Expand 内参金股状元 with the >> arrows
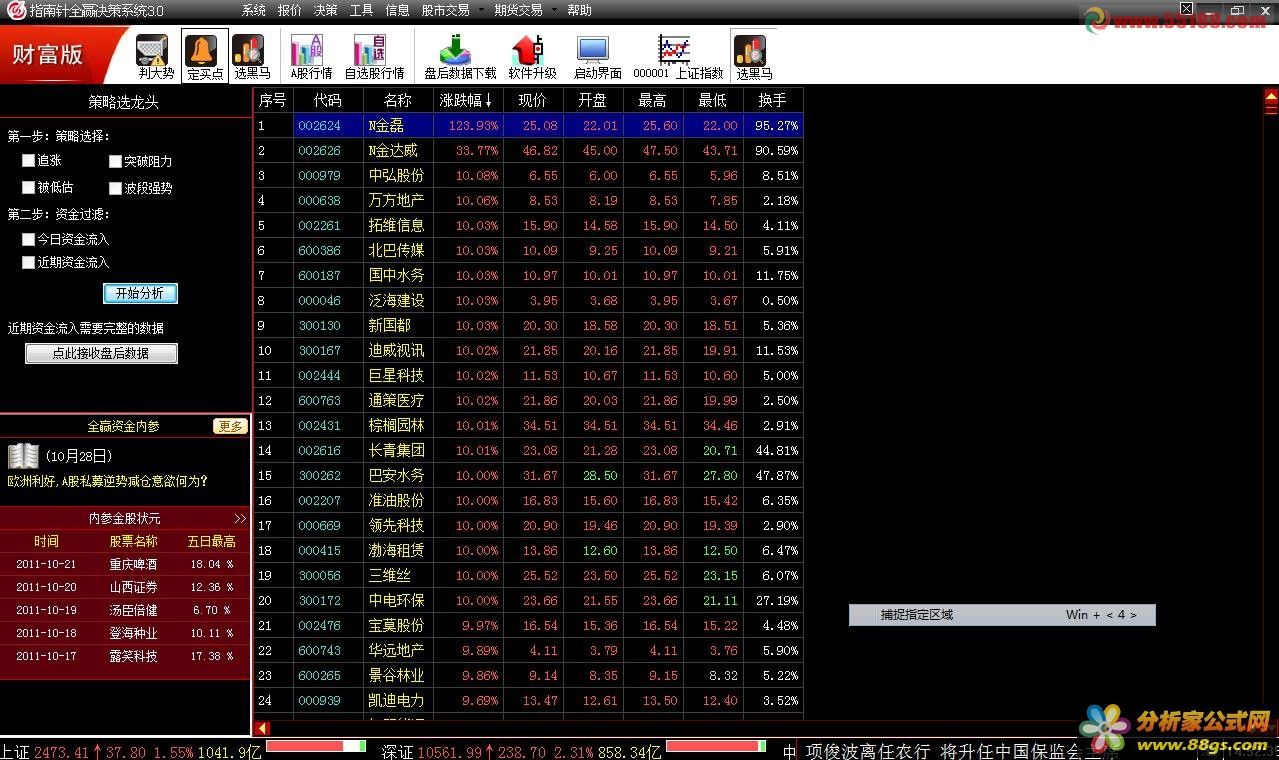This screenshot has width=1279, height=760. pos(240,518)
